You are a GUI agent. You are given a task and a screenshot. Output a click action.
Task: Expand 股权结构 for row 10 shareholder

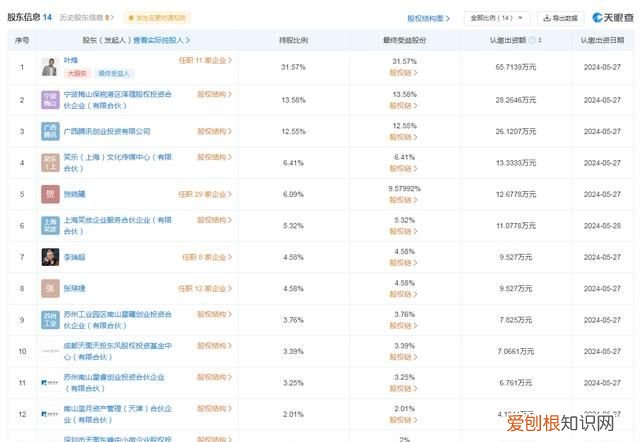point(214,346)
